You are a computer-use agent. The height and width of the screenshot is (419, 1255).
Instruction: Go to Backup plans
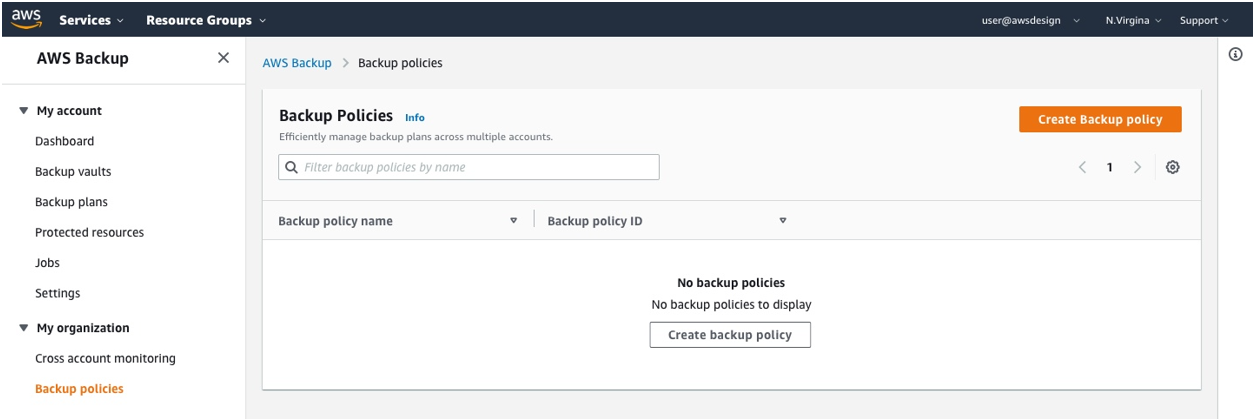tap(71, 202)
